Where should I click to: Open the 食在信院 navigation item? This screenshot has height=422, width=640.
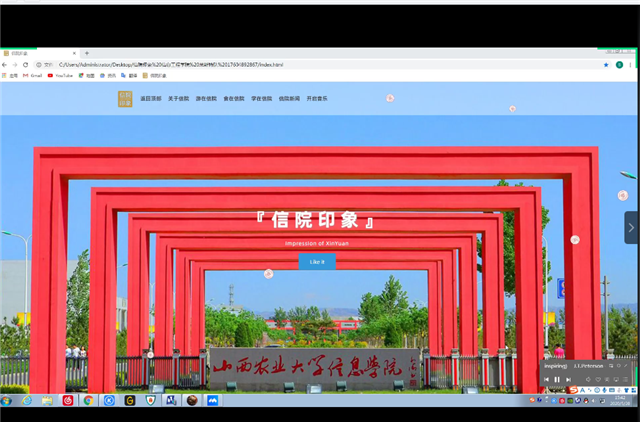tap(234, 98)
